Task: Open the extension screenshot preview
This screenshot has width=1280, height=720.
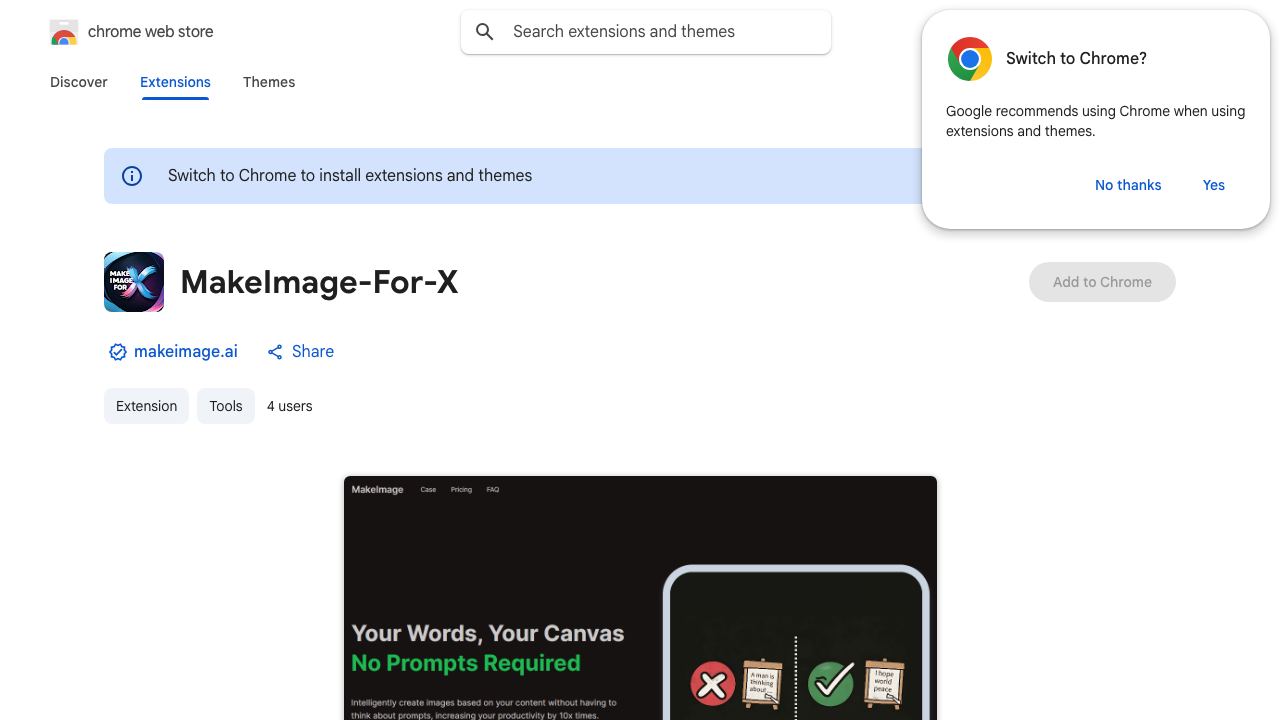Action: [x=640, y=598]
